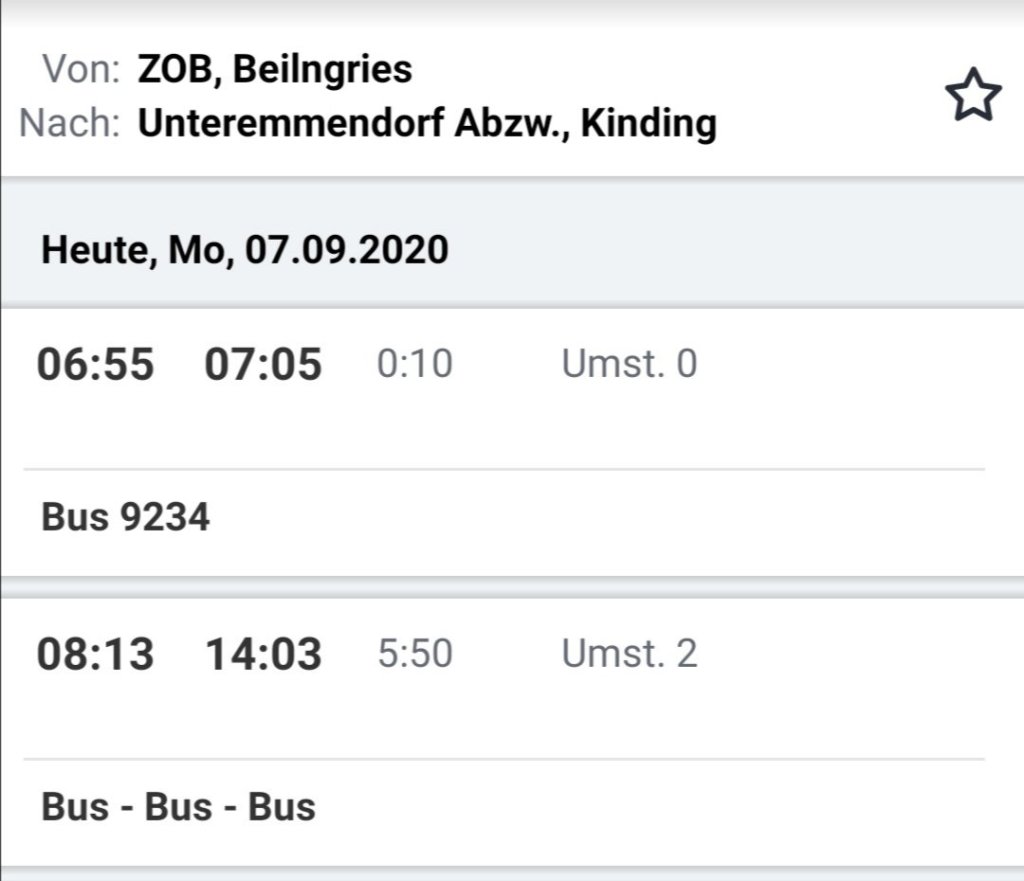The height and width of the screenshot is (881, 1024).
Task: Click the 'Nach:' label
Action: pos(70,123)
